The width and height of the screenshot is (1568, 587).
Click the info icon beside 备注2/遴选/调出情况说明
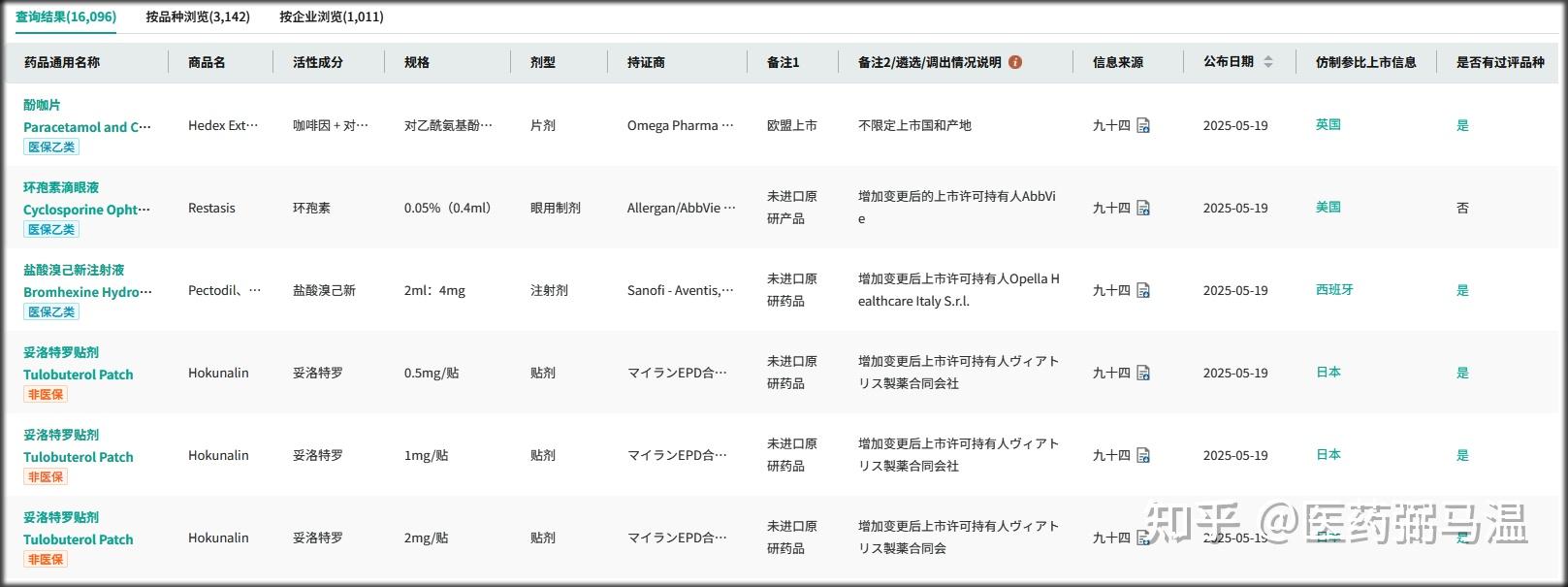tap(1015, 62)
